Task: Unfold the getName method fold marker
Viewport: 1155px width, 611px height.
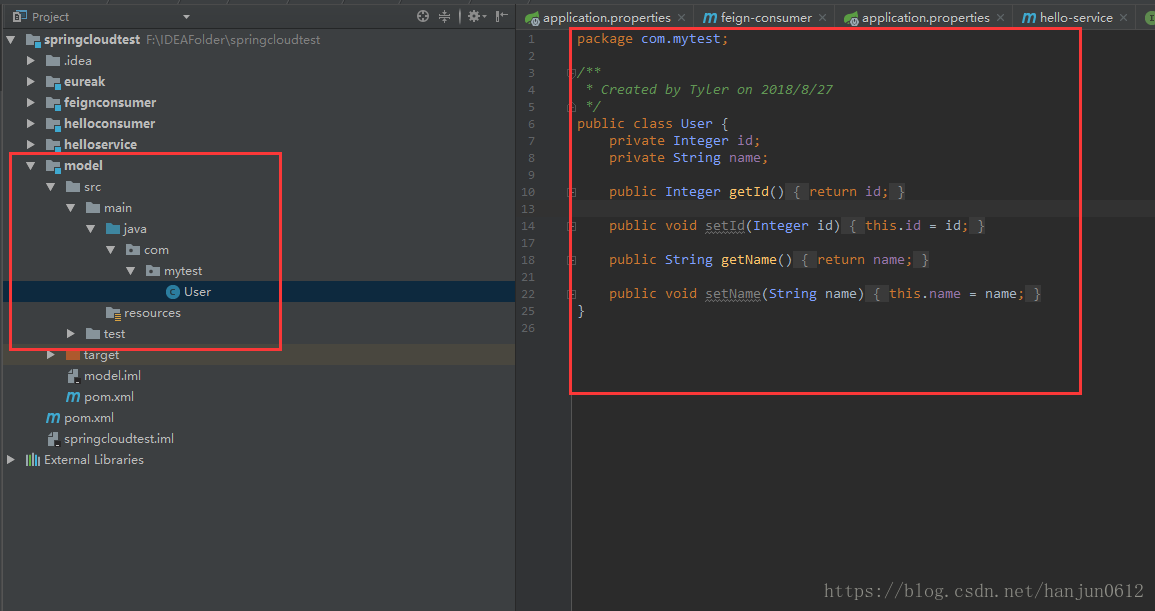Action: 571,260
